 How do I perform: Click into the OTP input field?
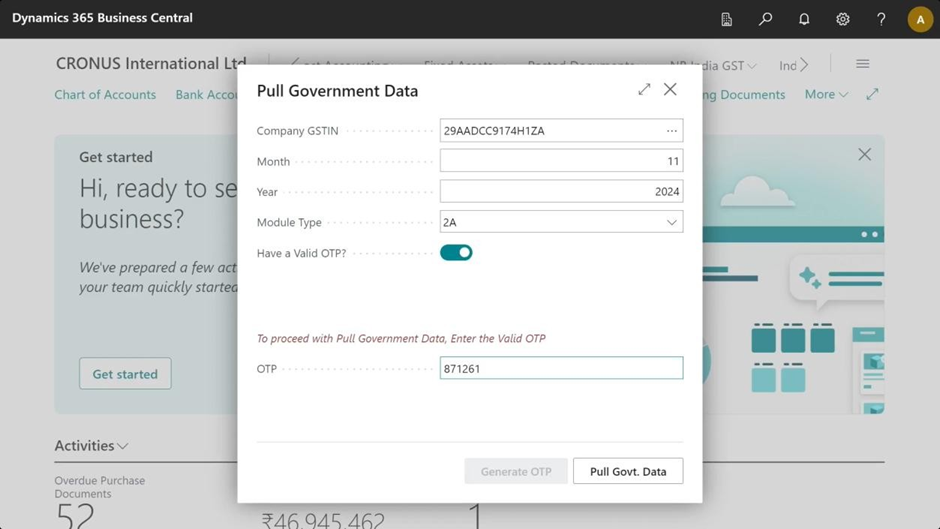561,369
